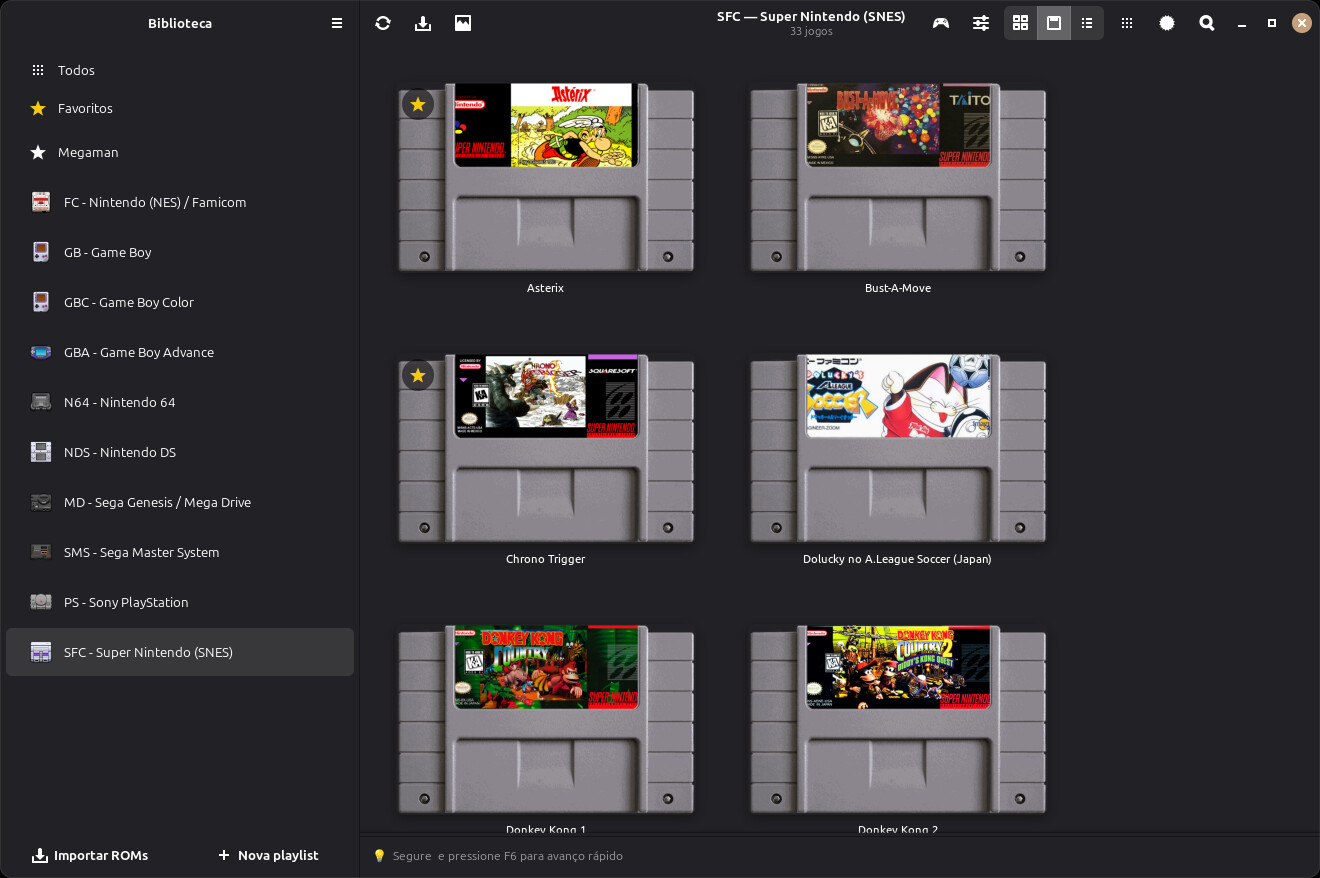This screenshot has width=1320, height=878.
Task: Click the Nova playlist button
Action: (x=268, y=855)
